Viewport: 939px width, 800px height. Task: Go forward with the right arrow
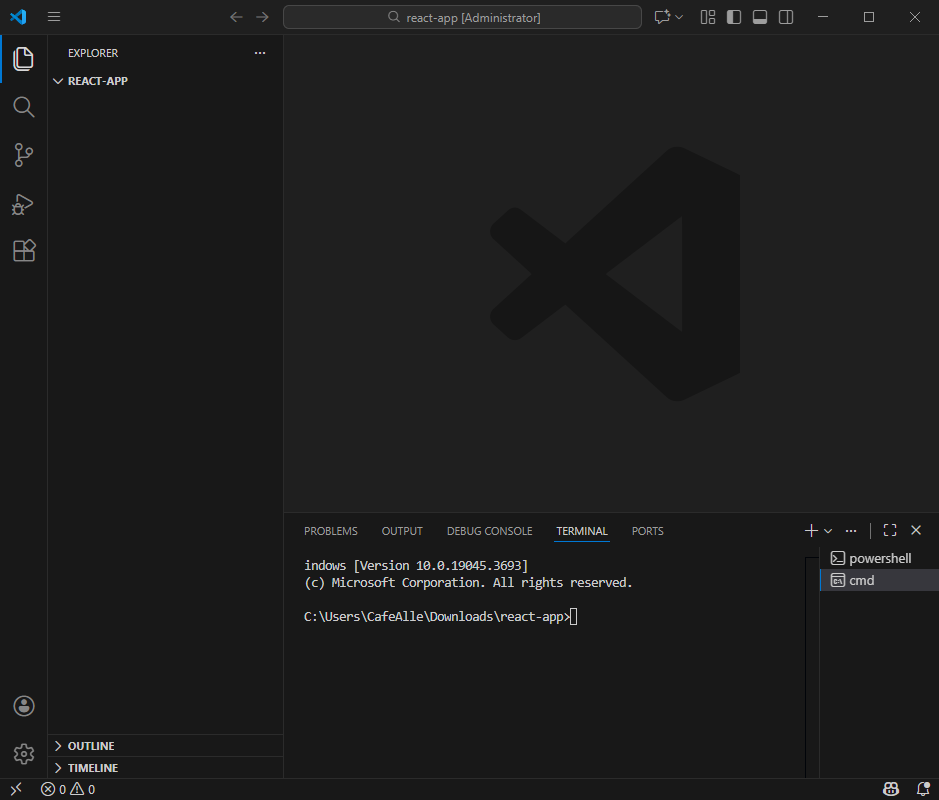click(x=262, y=17)
